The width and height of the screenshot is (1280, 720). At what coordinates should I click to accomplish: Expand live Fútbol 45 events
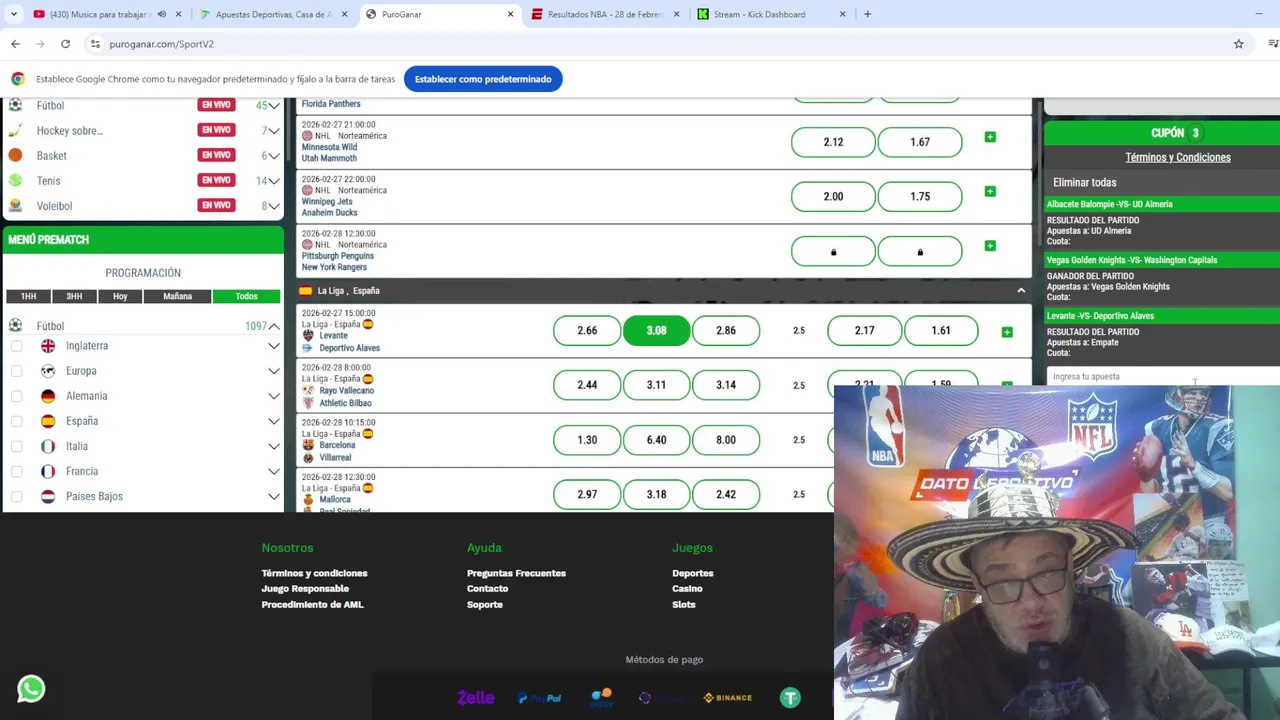273,105
